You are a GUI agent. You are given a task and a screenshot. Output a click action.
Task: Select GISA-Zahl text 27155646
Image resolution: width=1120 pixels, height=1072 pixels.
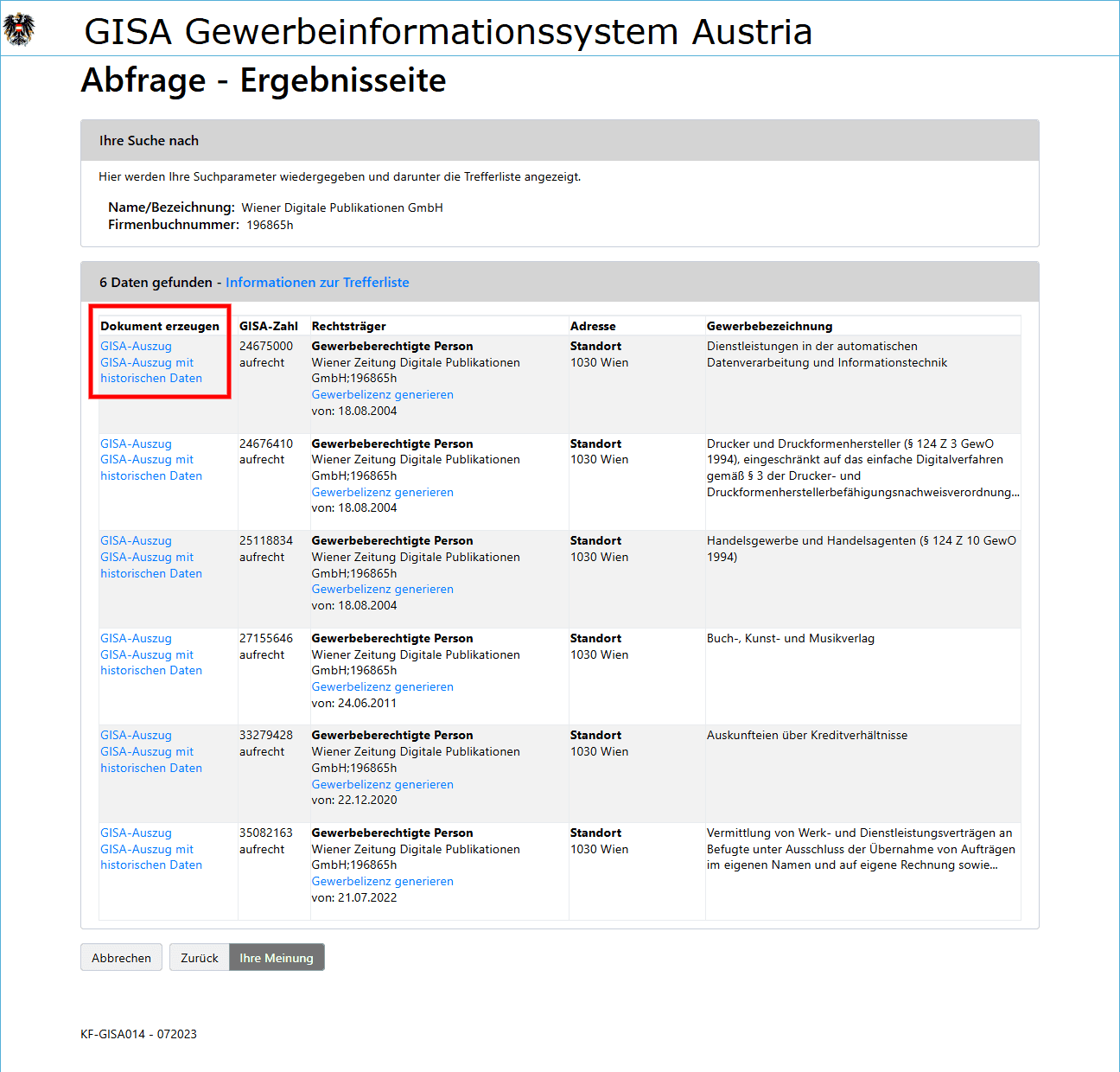coord(266,639)
